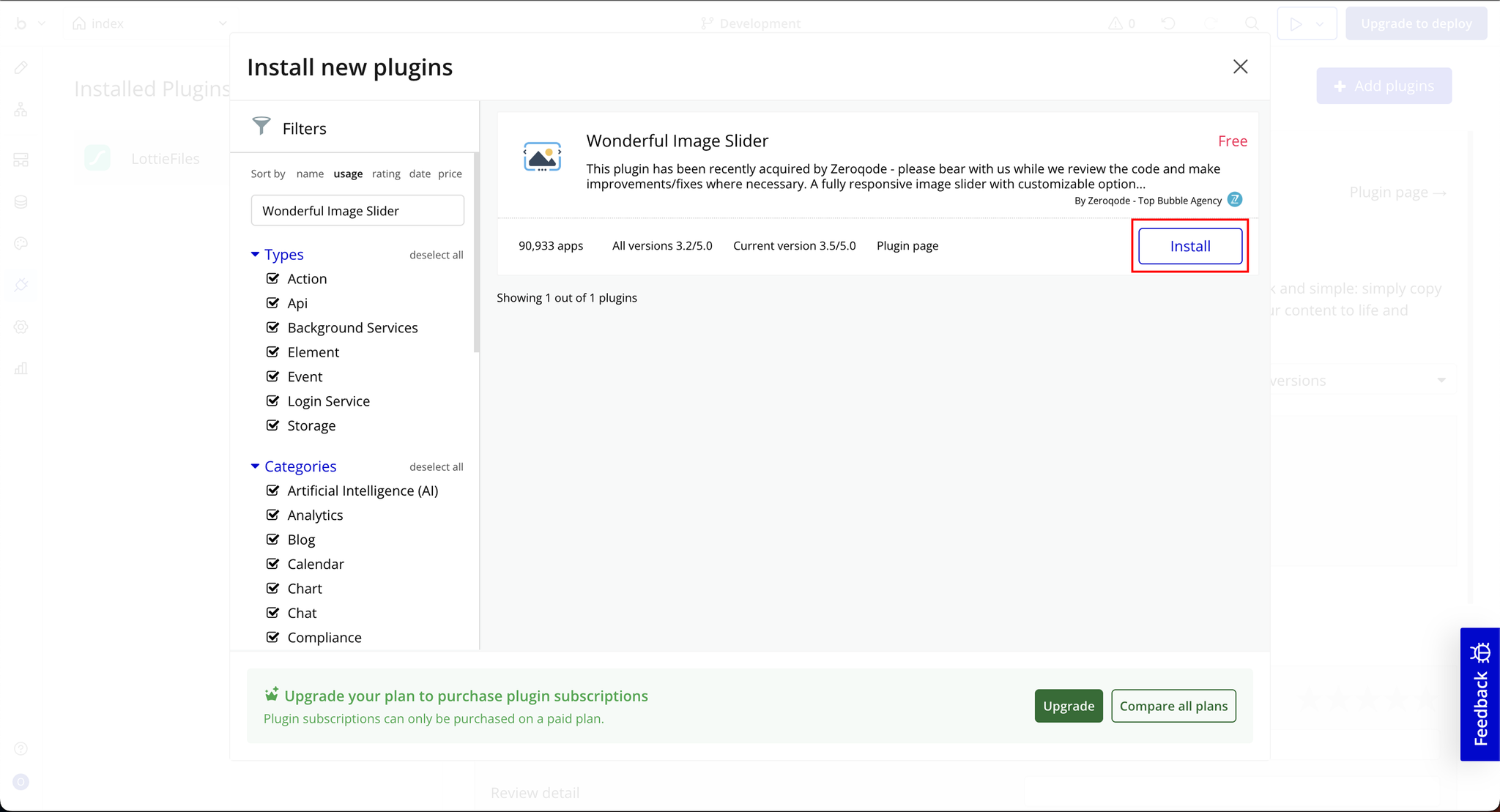
Task: Uncheck the Artificial Intelligence (AI) category
Action: coord(273,491)
